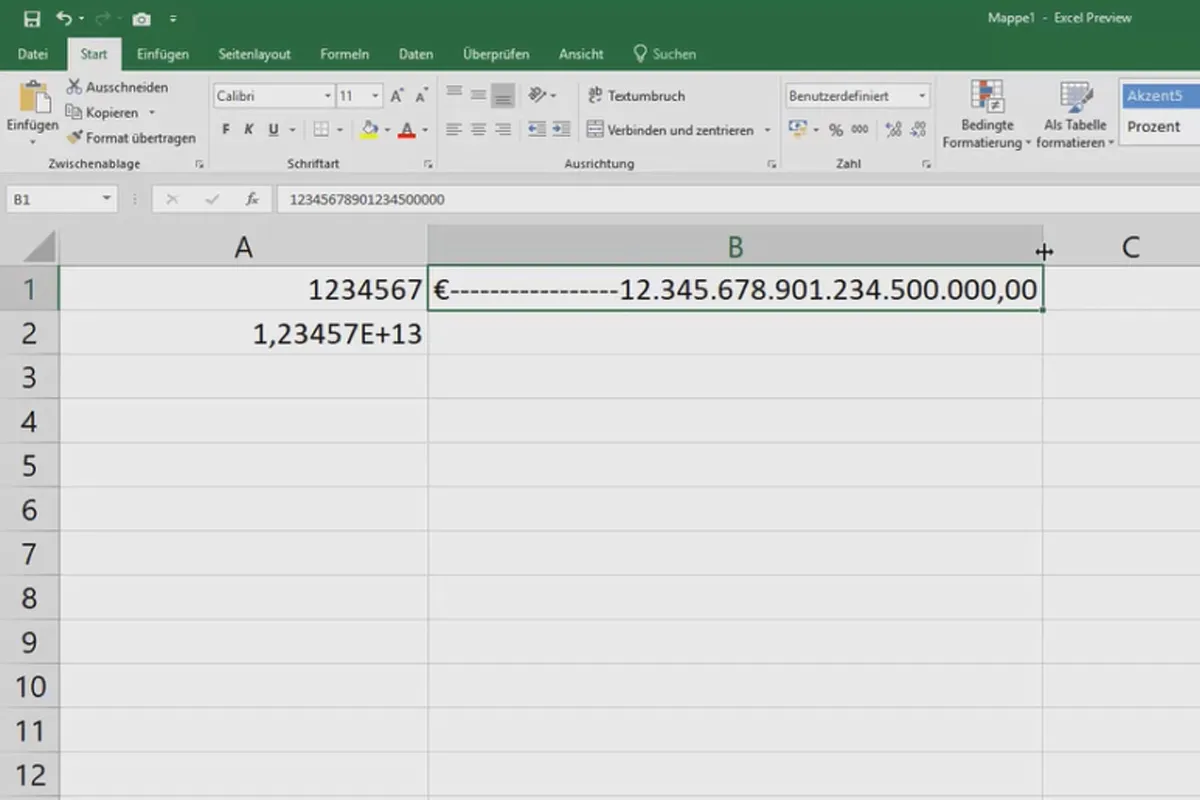Click increase decimal places icon

893,130
